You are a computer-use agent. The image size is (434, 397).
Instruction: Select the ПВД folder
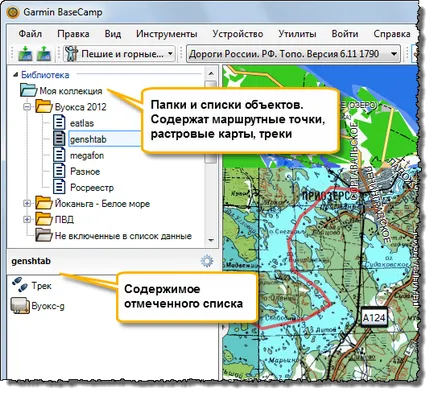click(x=64, y=220)
